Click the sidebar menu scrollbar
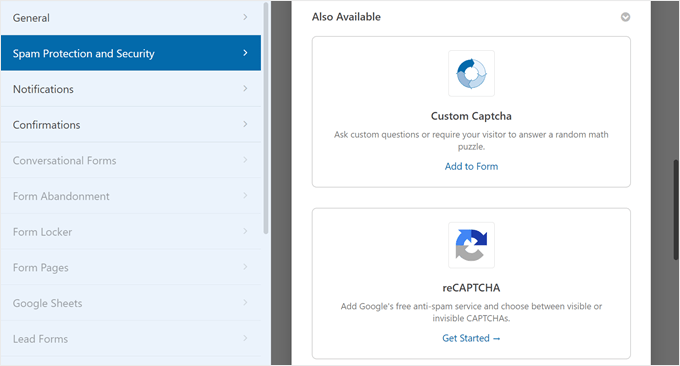Image resolution: width=680 pixels, height=366 pixels. [x=266, y=118]
